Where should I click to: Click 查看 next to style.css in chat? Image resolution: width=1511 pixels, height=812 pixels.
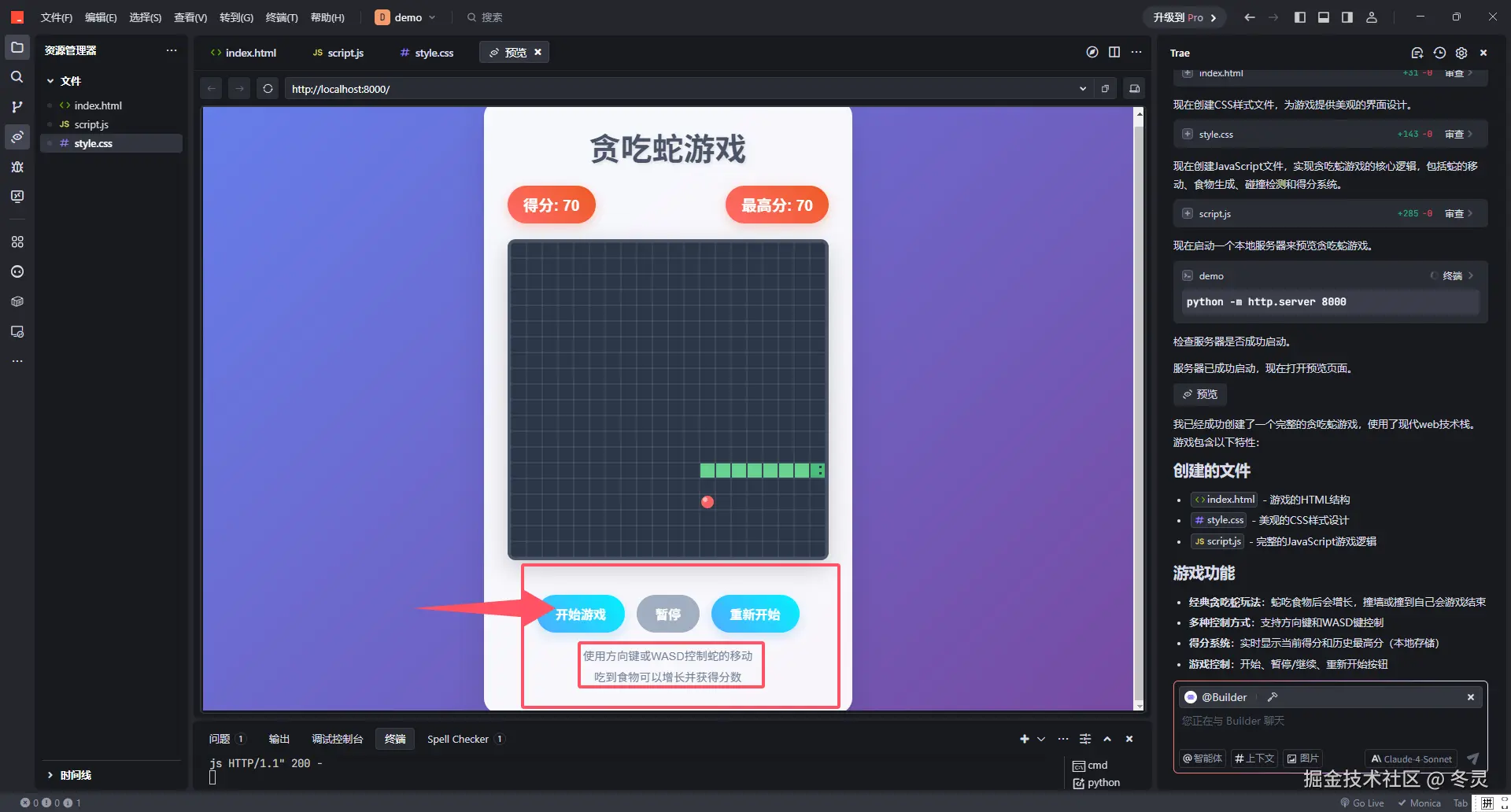coord(1454,134)
